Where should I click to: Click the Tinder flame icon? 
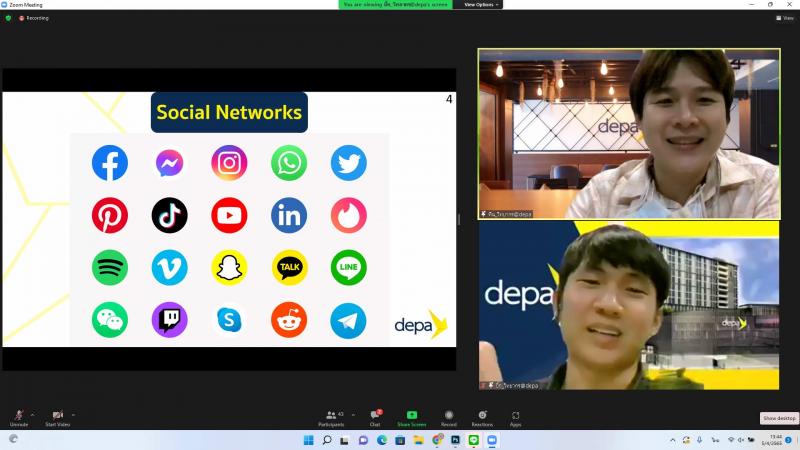point(348,215)
